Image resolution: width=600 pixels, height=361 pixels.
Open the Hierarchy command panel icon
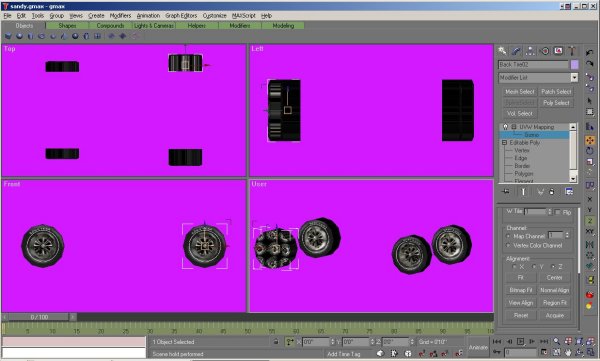point(530,51)
